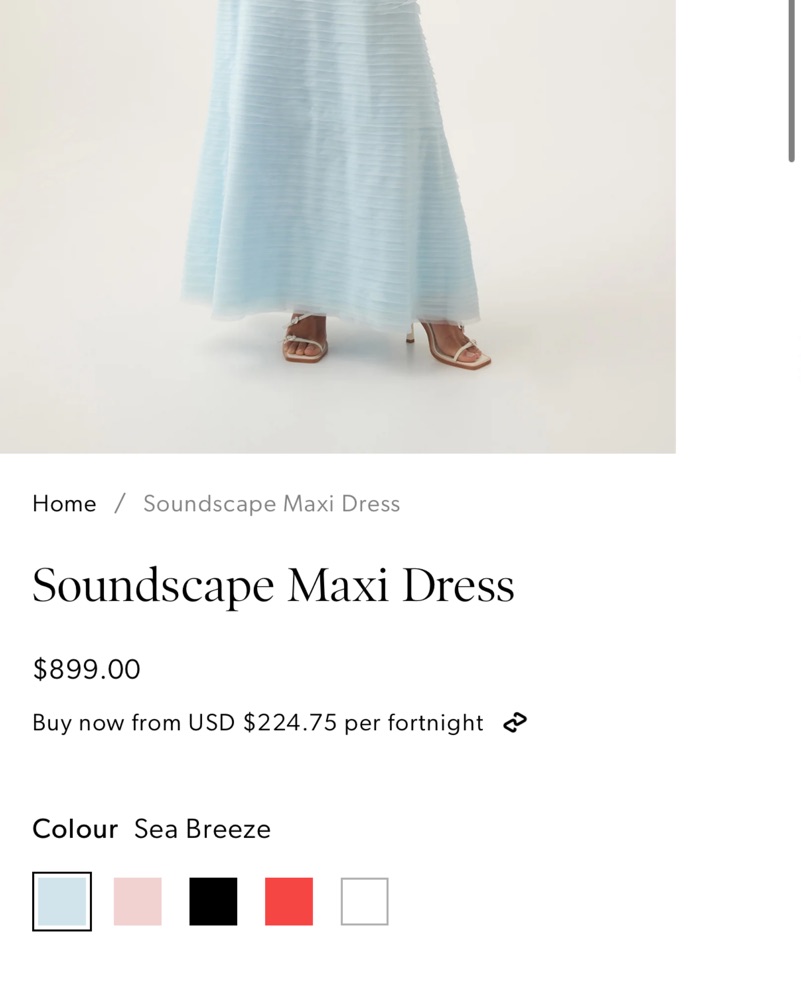The width and height of the screenshot is (801, 1000).
Task: Select the red colour swatch
Action: click(289, 901)
